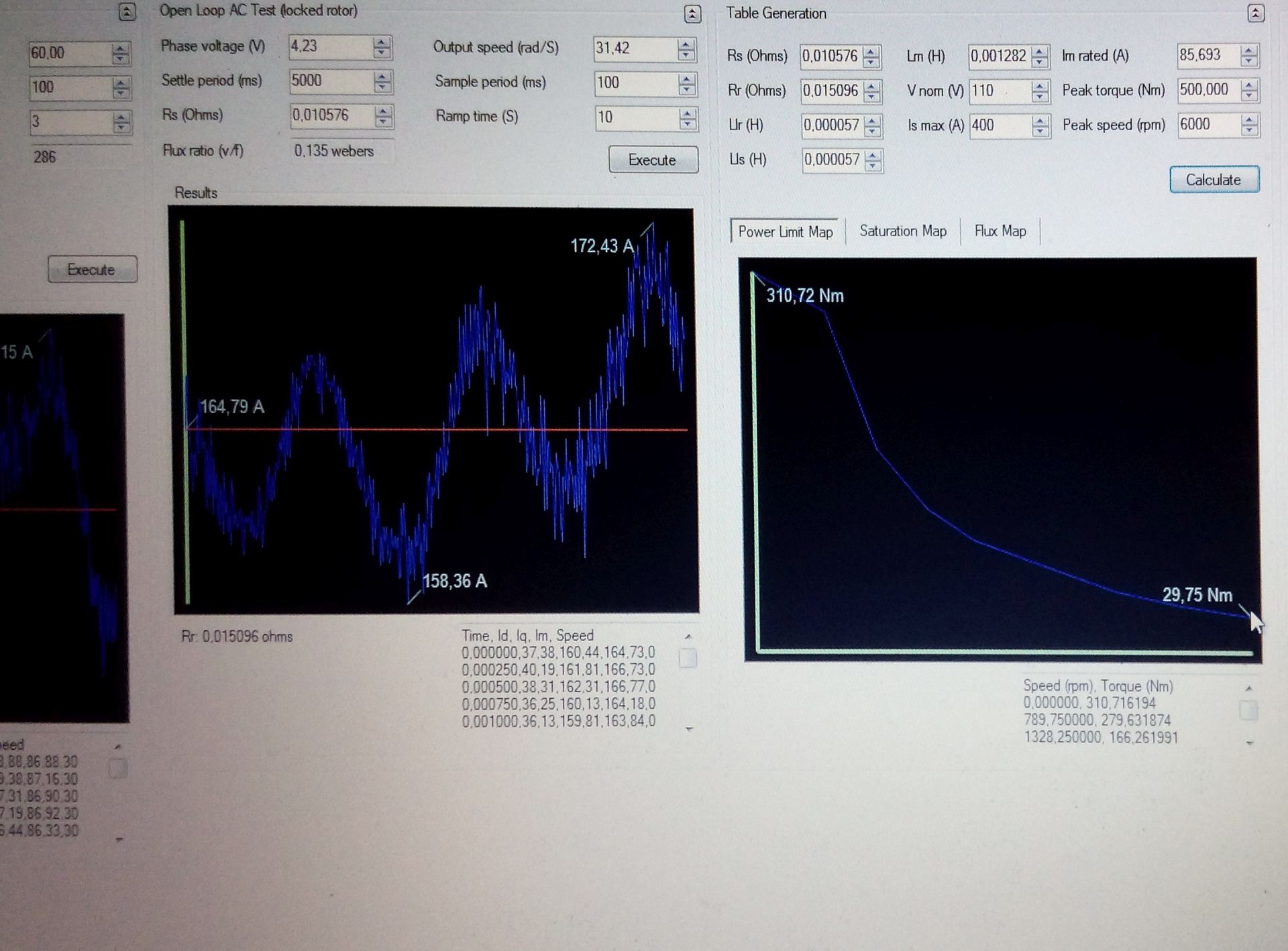Image resolution: width=1288 pixels, height=951 pixels.
Task: Decrease Peak speed spinner down arrow
Action: (1249, 130)
